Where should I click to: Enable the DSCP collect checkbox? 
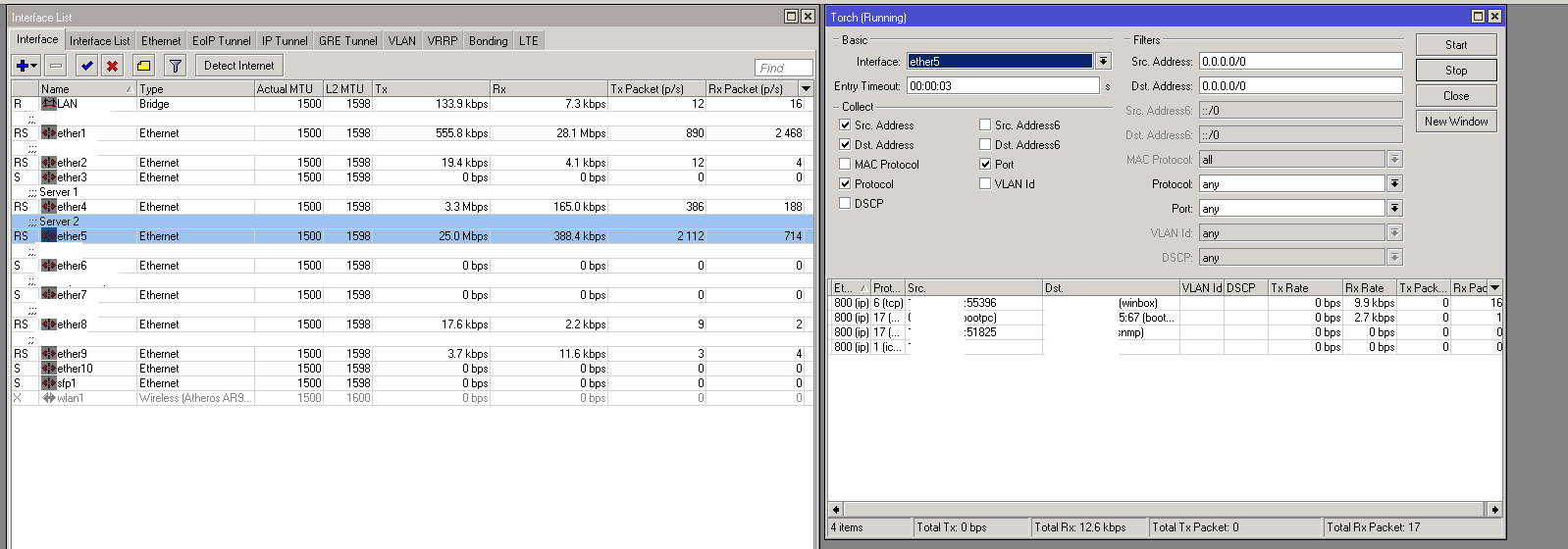click(845, 204)
